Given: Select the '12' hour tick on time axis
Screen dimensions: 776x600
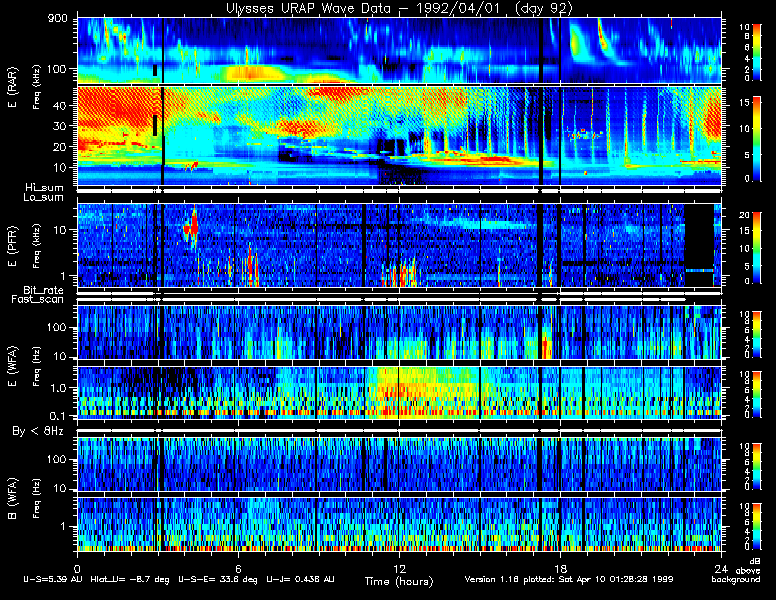Looking at the screenshot, I should 399,569.
